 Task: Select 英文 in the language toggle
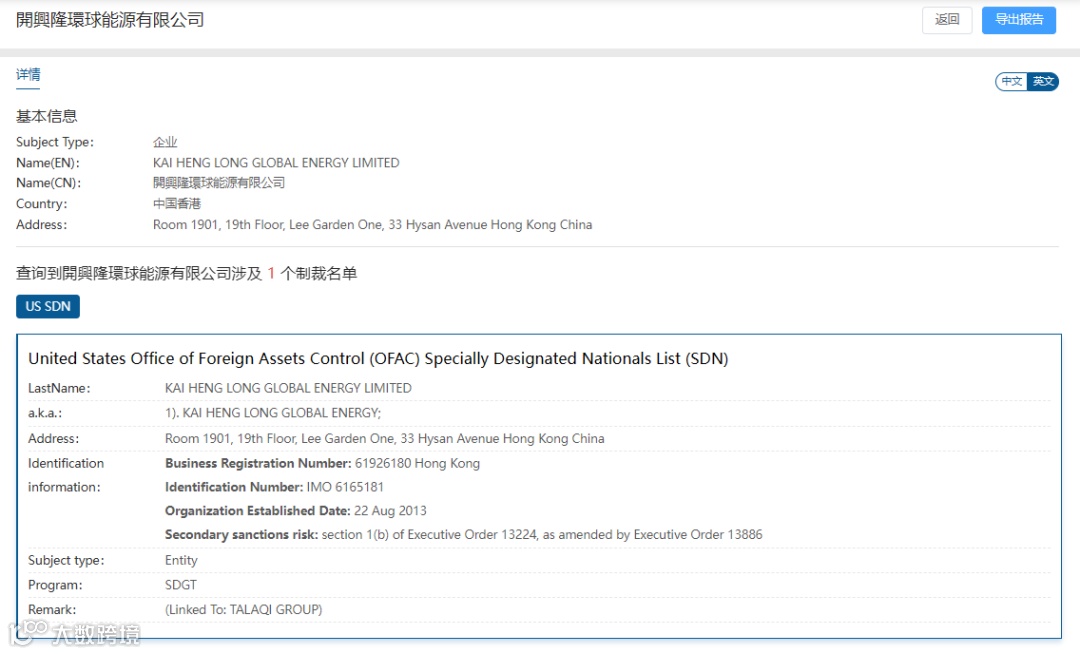click(1043, 82)
